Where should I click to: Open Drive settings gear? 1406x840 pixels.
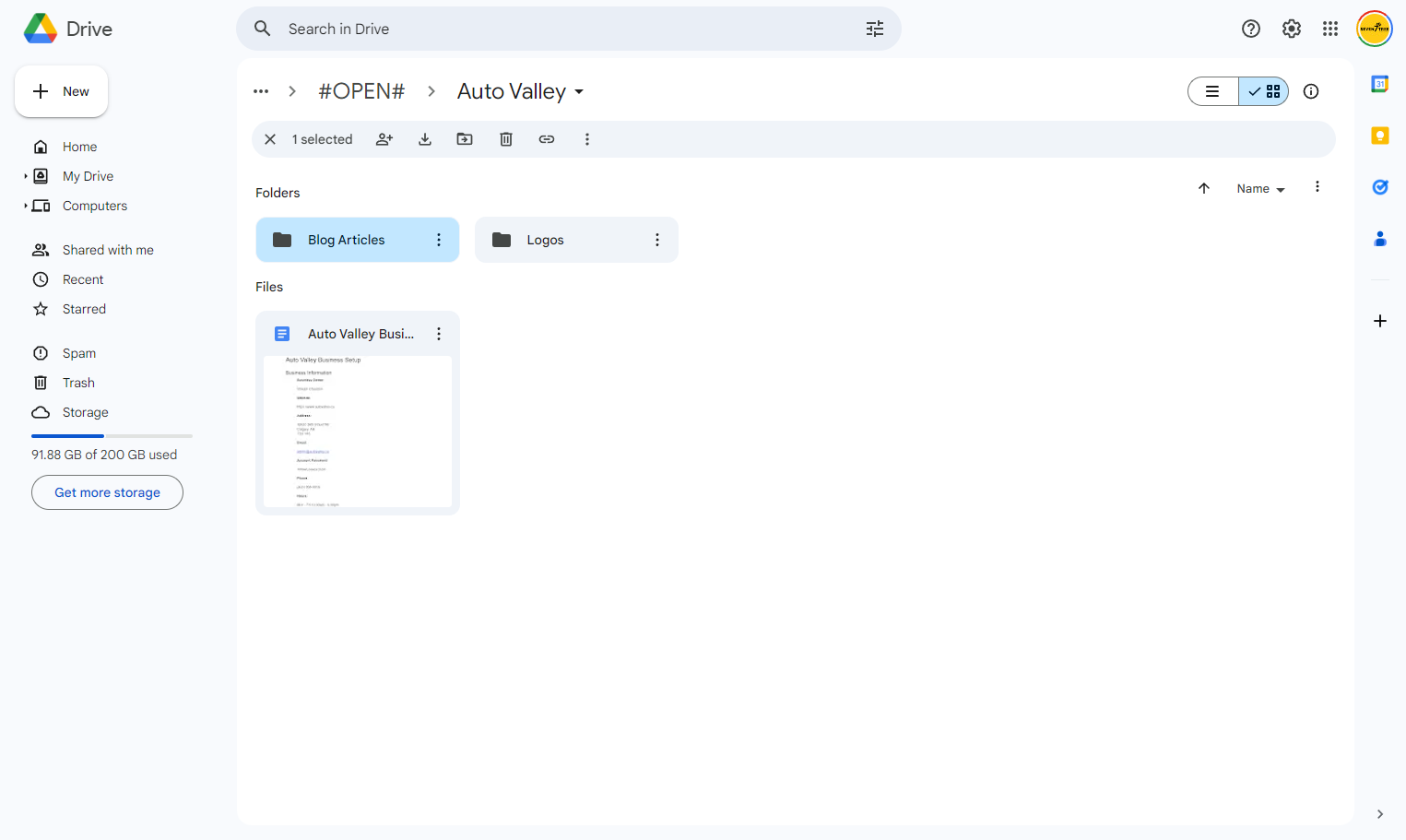pyautogui.click(x=1292, y=29)
